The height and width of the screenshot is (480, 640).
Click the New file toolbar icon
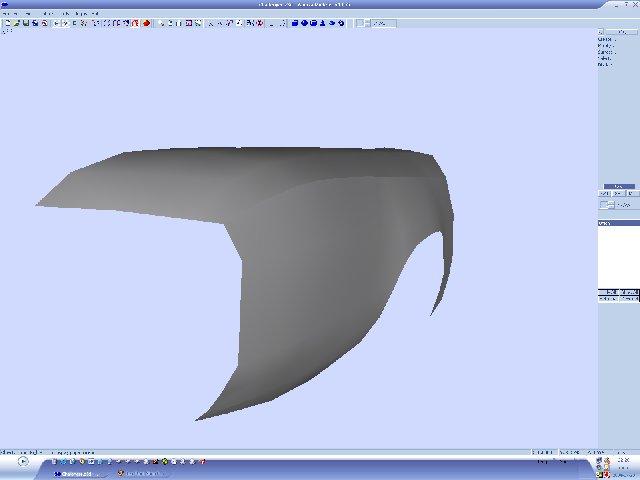(6, 22)
